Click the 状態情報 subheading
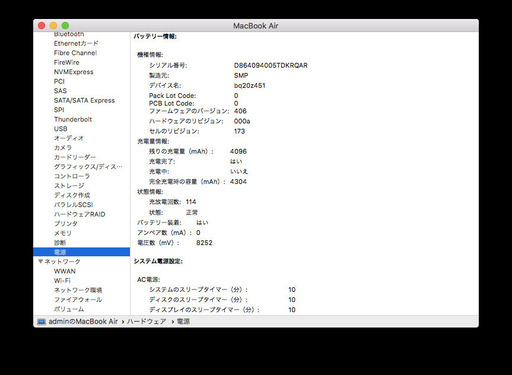 coord(150,192)
